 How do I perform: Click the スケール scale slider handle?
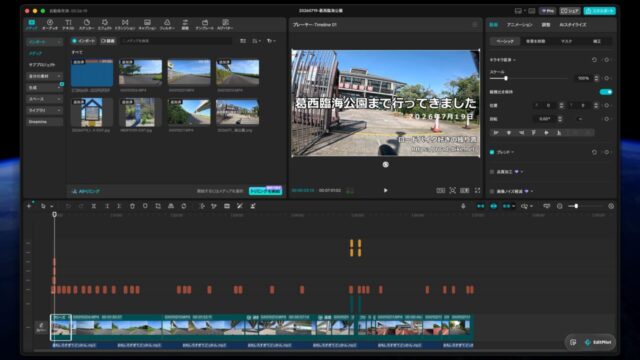(x=506, y=78)
